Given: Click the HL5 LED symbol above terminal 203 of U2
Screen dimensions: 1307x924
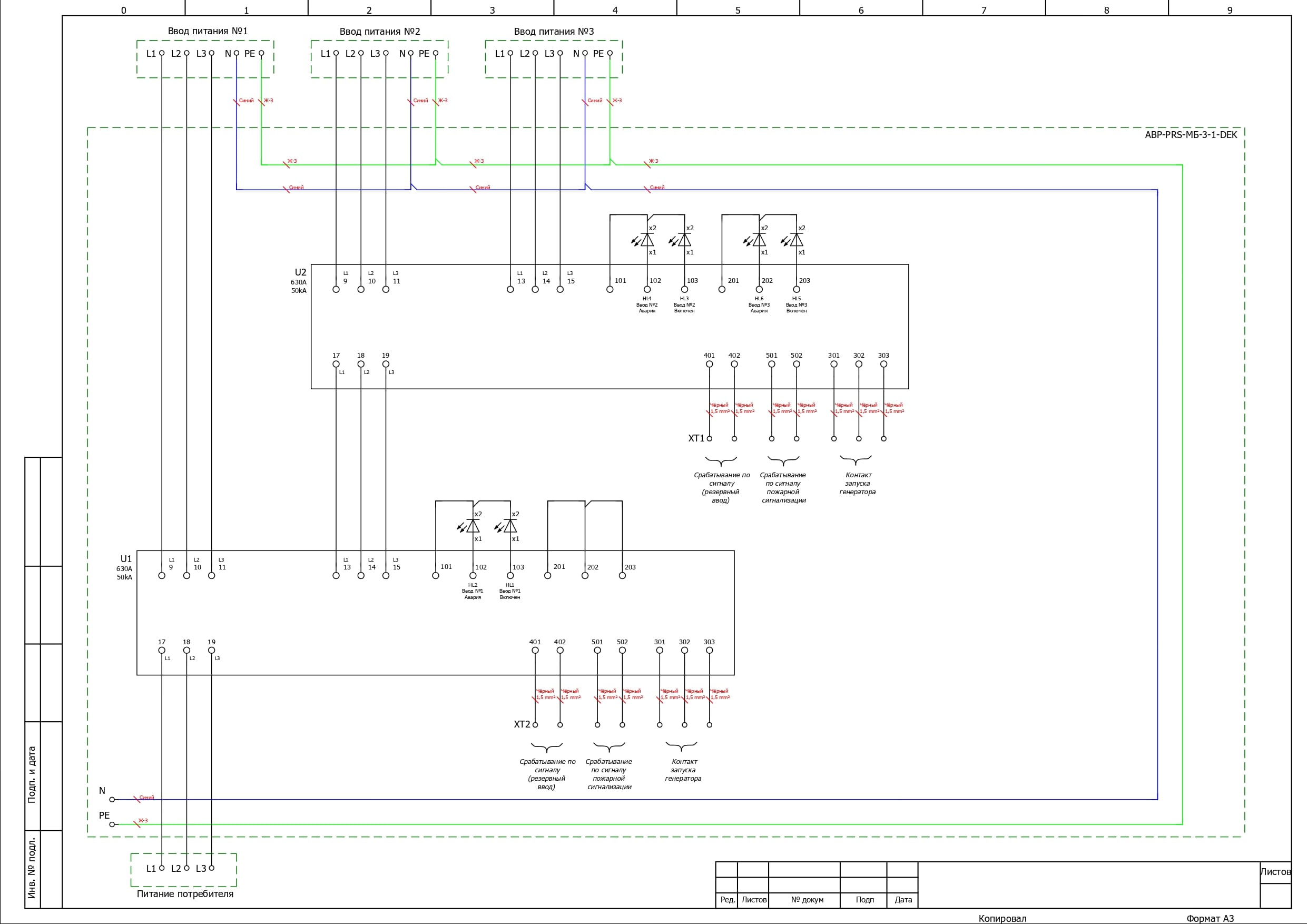Looking at the screenshot, I should coord(797,240).
